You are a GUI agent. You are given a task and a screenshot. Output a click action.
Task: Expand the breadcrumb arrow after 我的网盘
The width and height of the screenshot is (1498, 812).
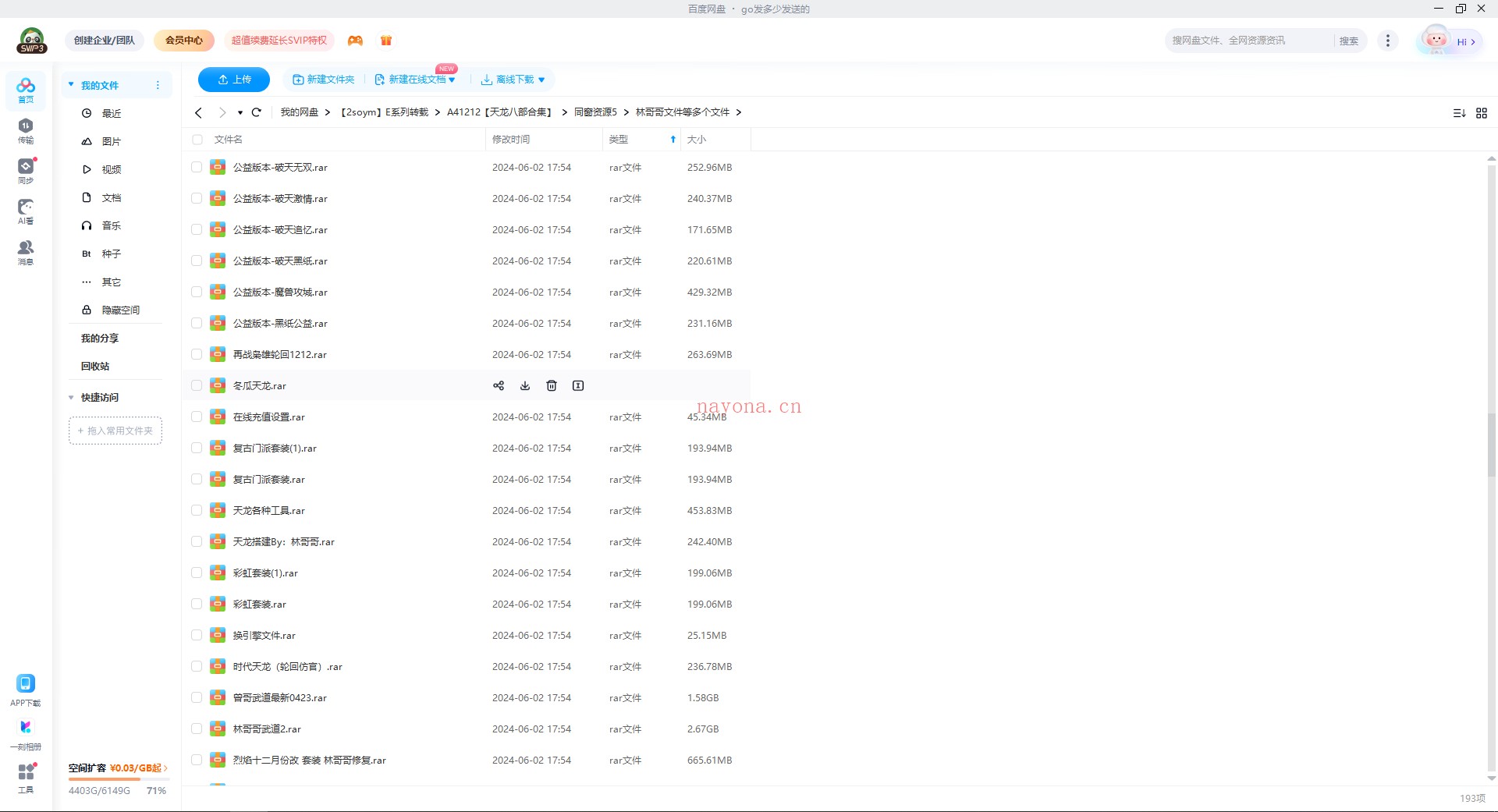coord(328,112)
